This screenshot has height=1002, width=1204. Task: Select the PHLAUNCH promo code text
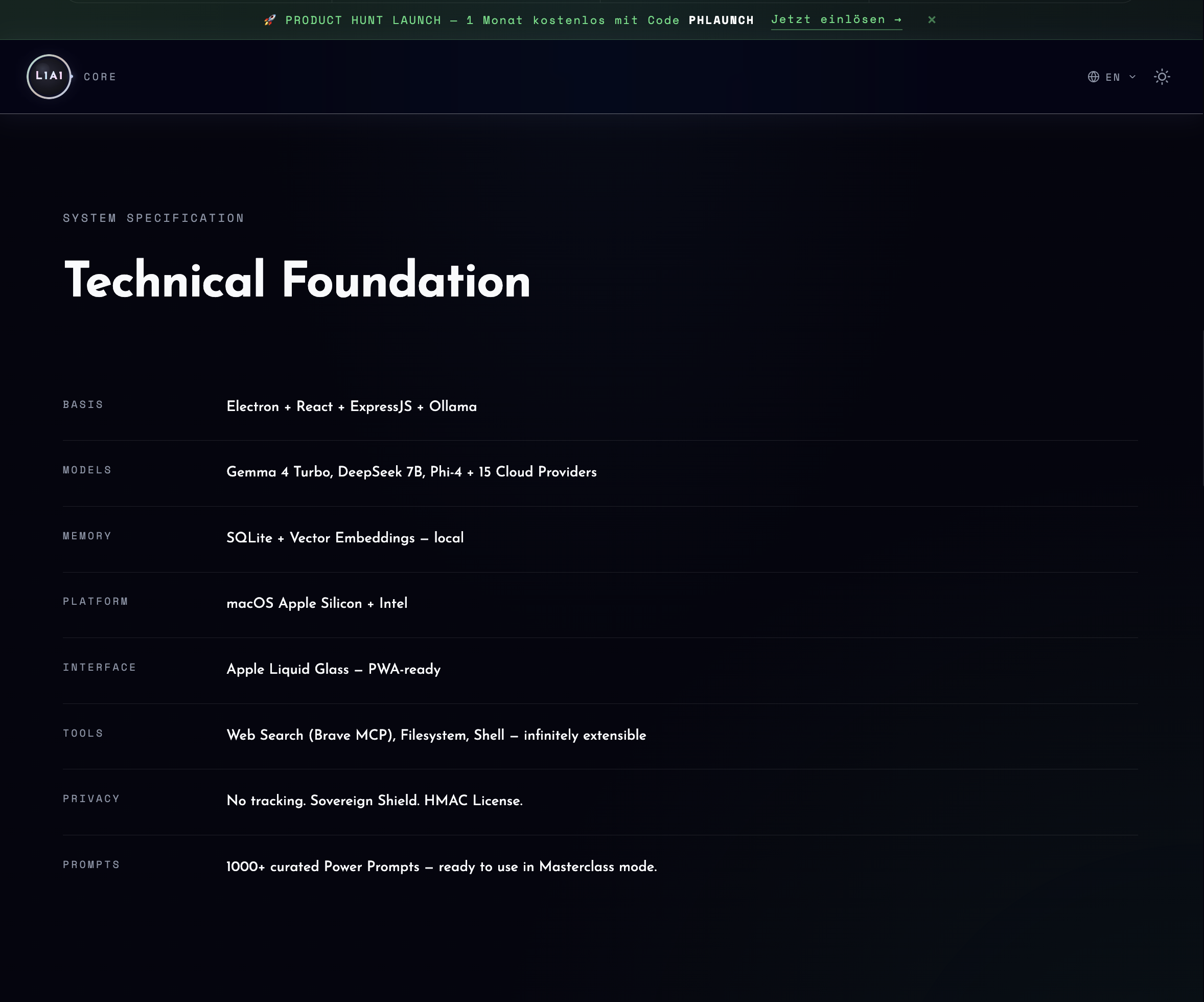point(721,20)
